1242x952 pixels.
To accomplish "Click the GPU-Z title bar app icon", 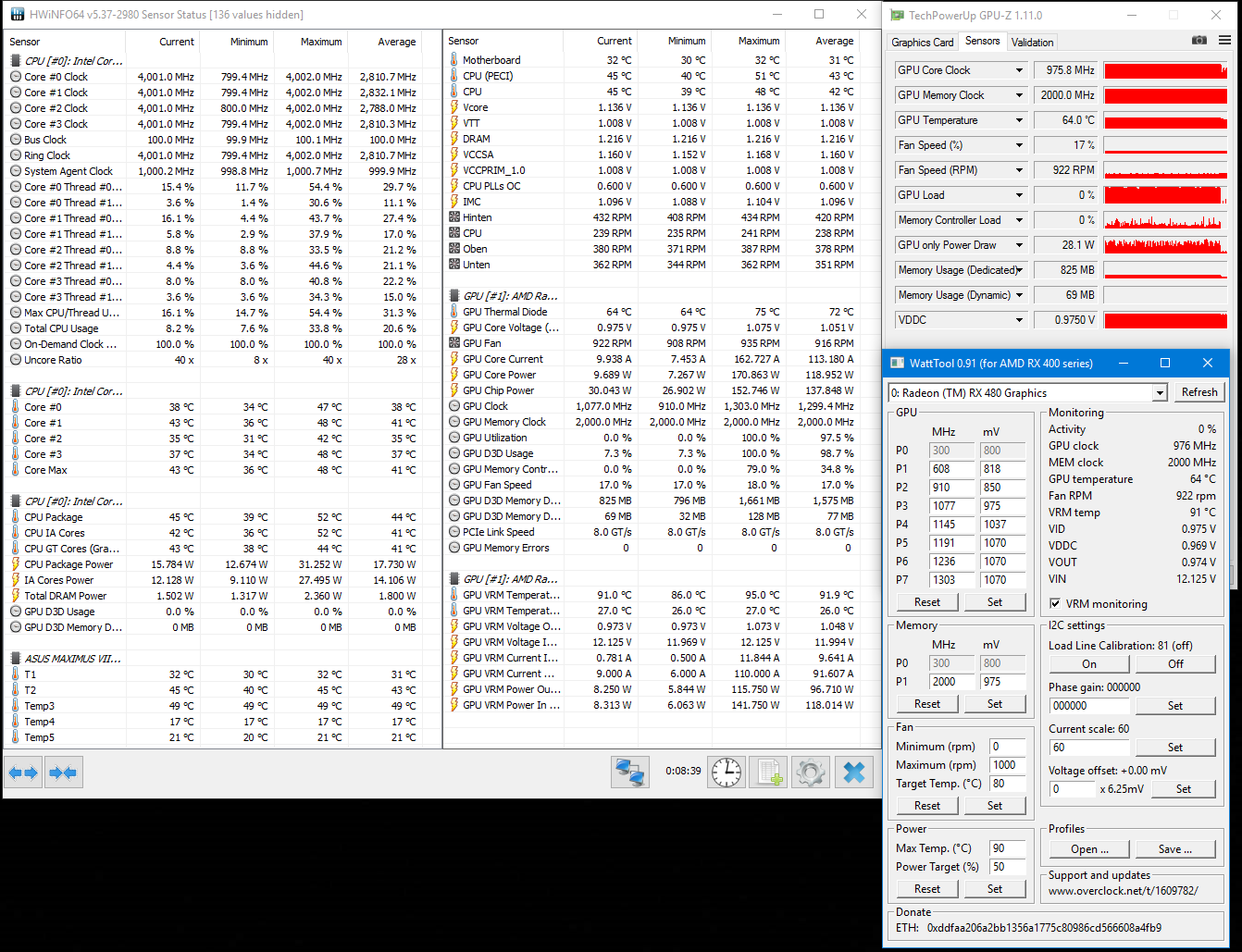I will point(897,15).
